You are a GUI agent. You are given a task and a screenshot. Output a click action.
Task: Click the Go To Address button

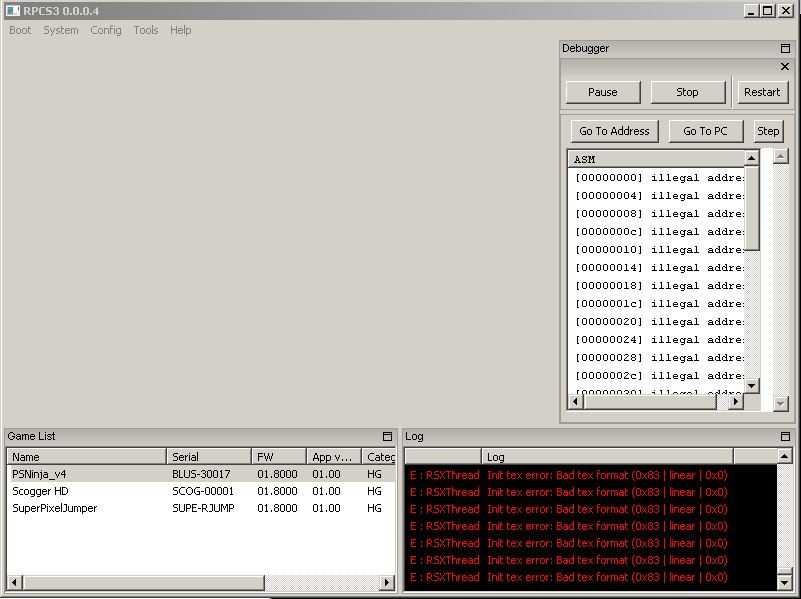pyautogui.click(x=614, y=131)
